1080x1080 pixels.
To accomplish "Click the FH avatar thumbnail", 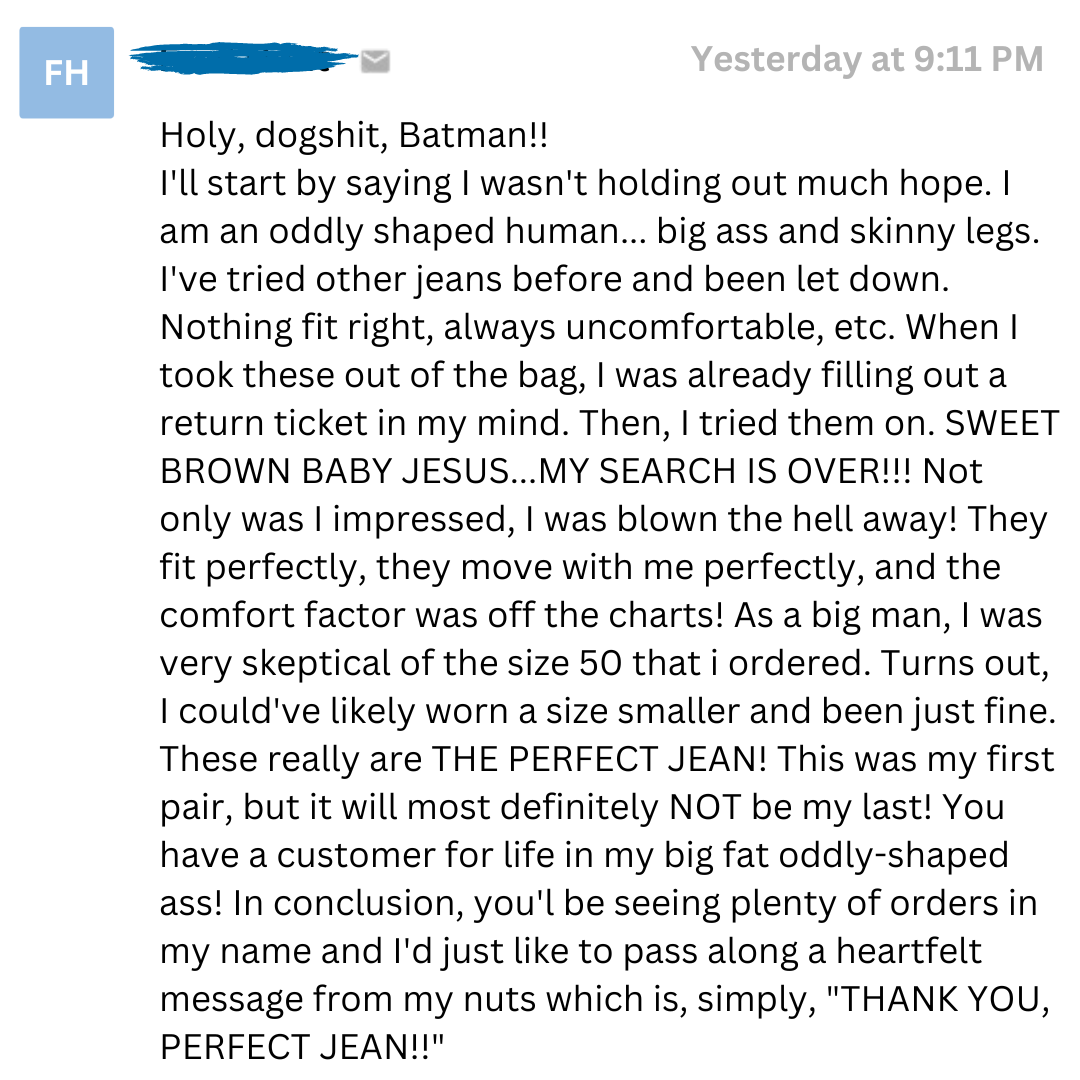I will [67, 72].
